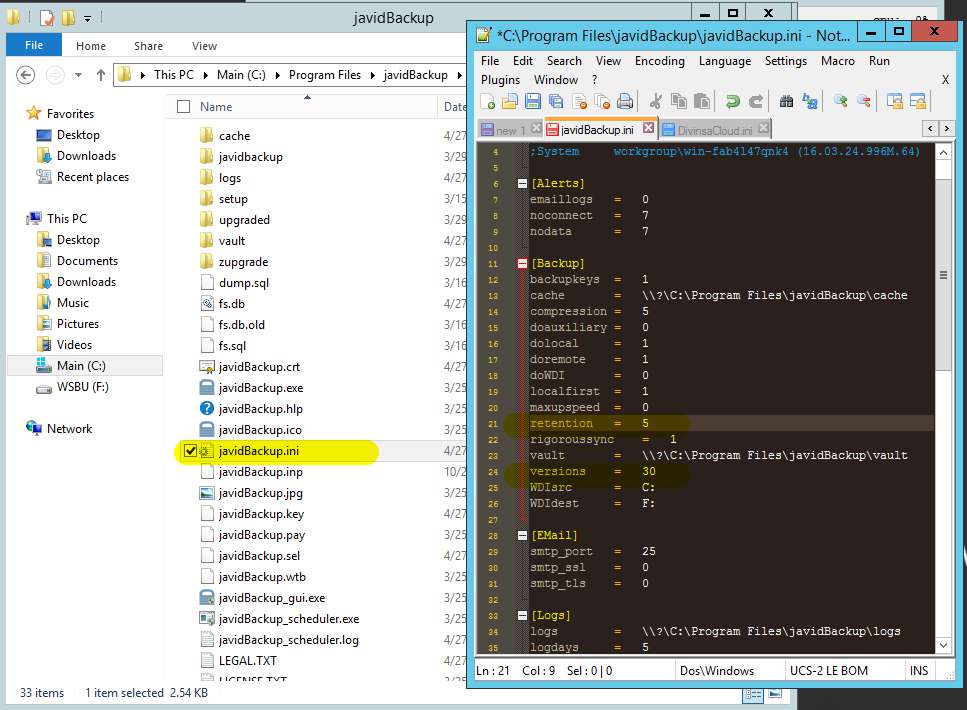Open the quick access toolbar dropdown arrow
967x710 pixels.
pos(88,19)
